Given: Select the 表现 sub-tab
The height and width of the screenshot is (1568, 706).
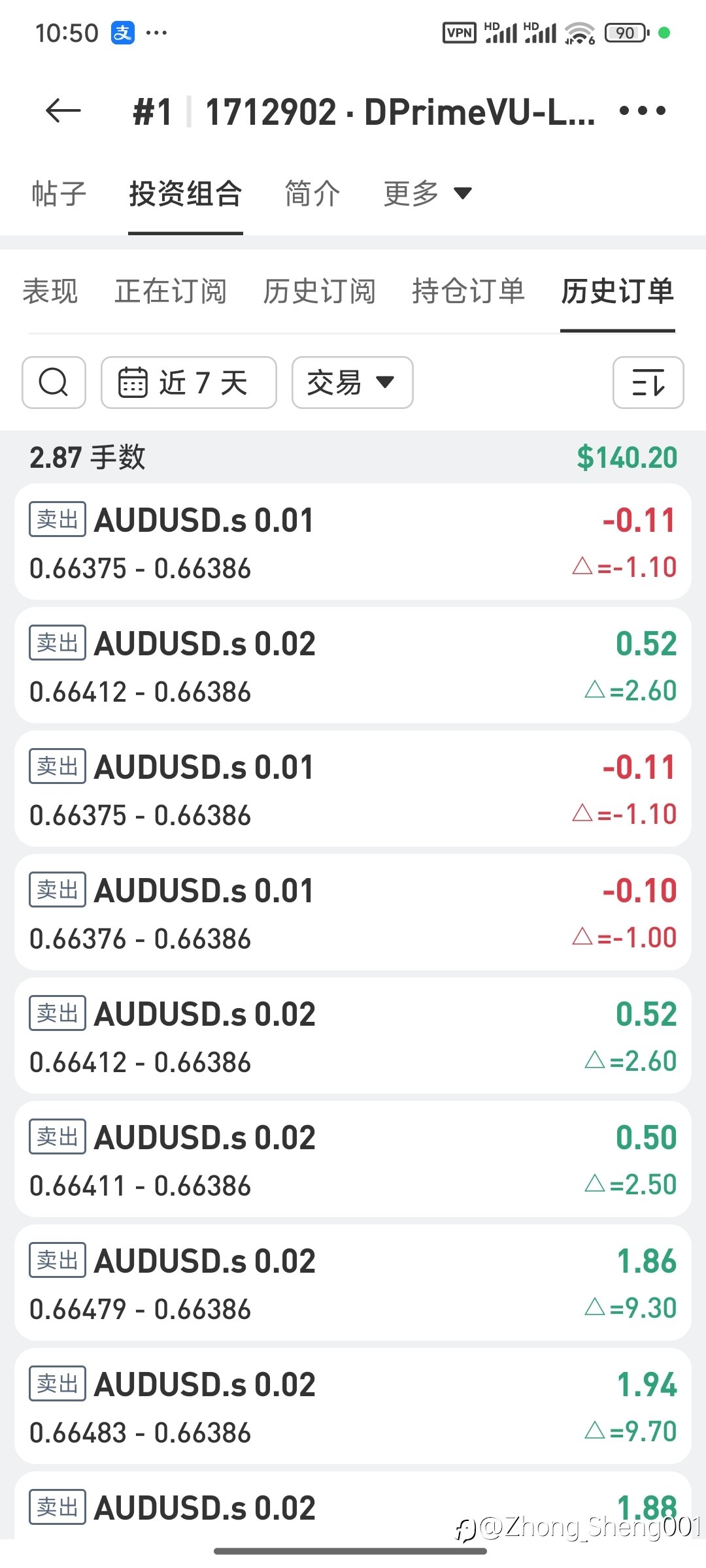Looking at the screenshot, I should tap(50, 291).
